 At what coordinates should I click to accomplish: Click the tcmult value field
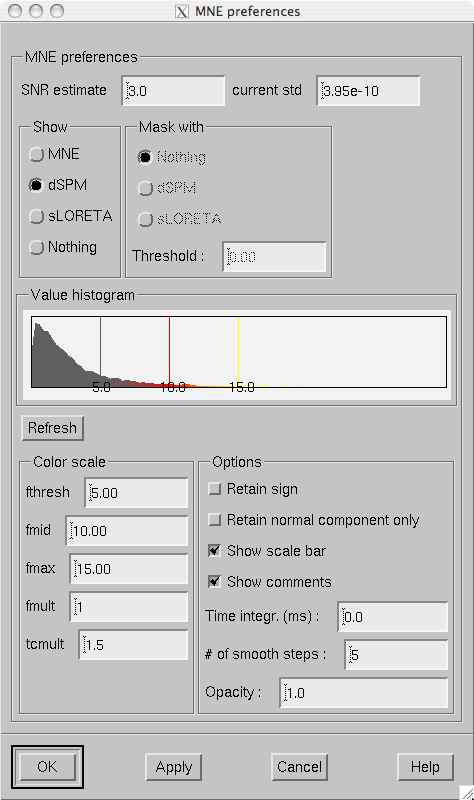[134, 644]
